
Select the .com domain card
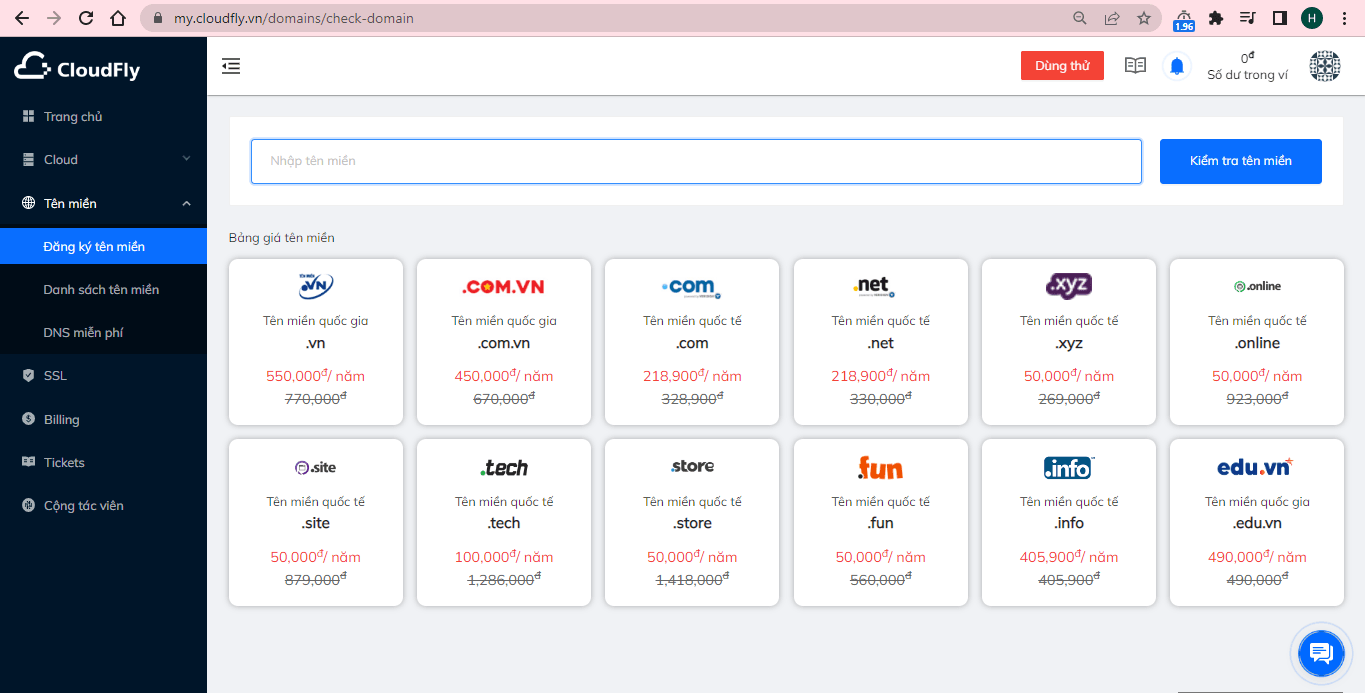[x=692, y=342]
